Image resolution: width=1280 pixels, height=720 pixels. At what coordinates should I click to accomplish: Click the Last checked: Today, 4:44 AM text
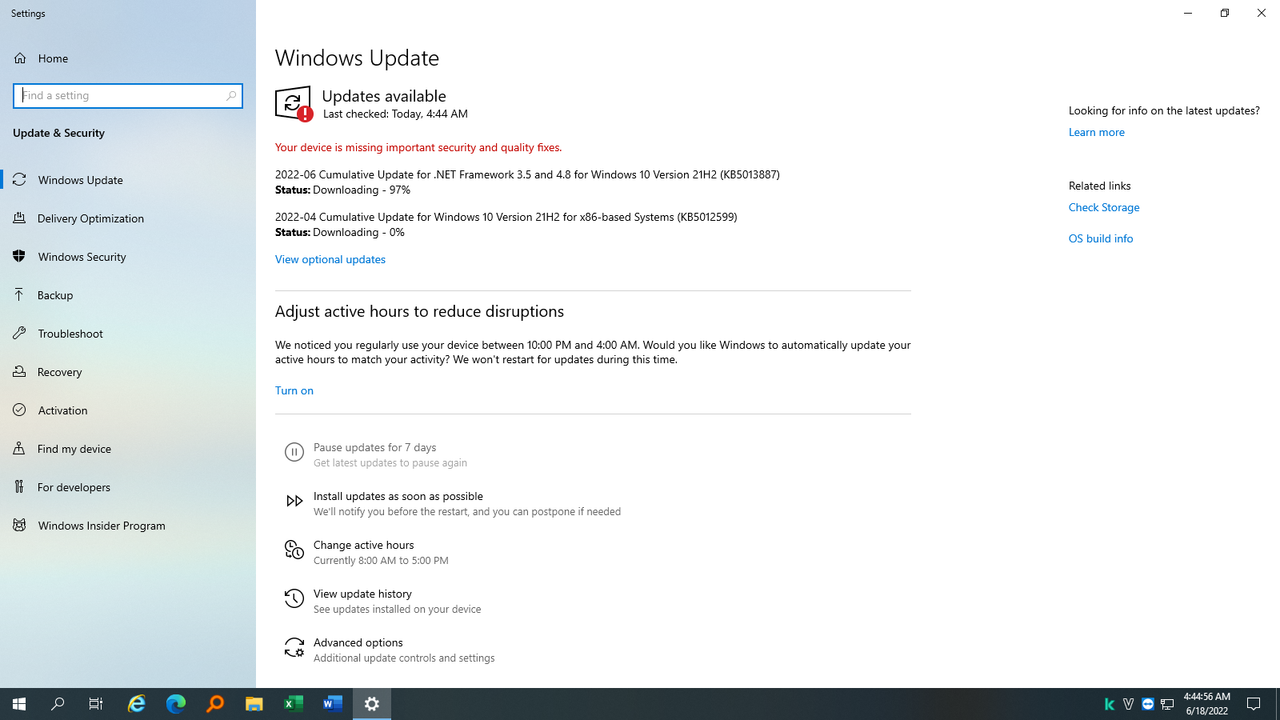pyautogui.click(x=395, y=114)
